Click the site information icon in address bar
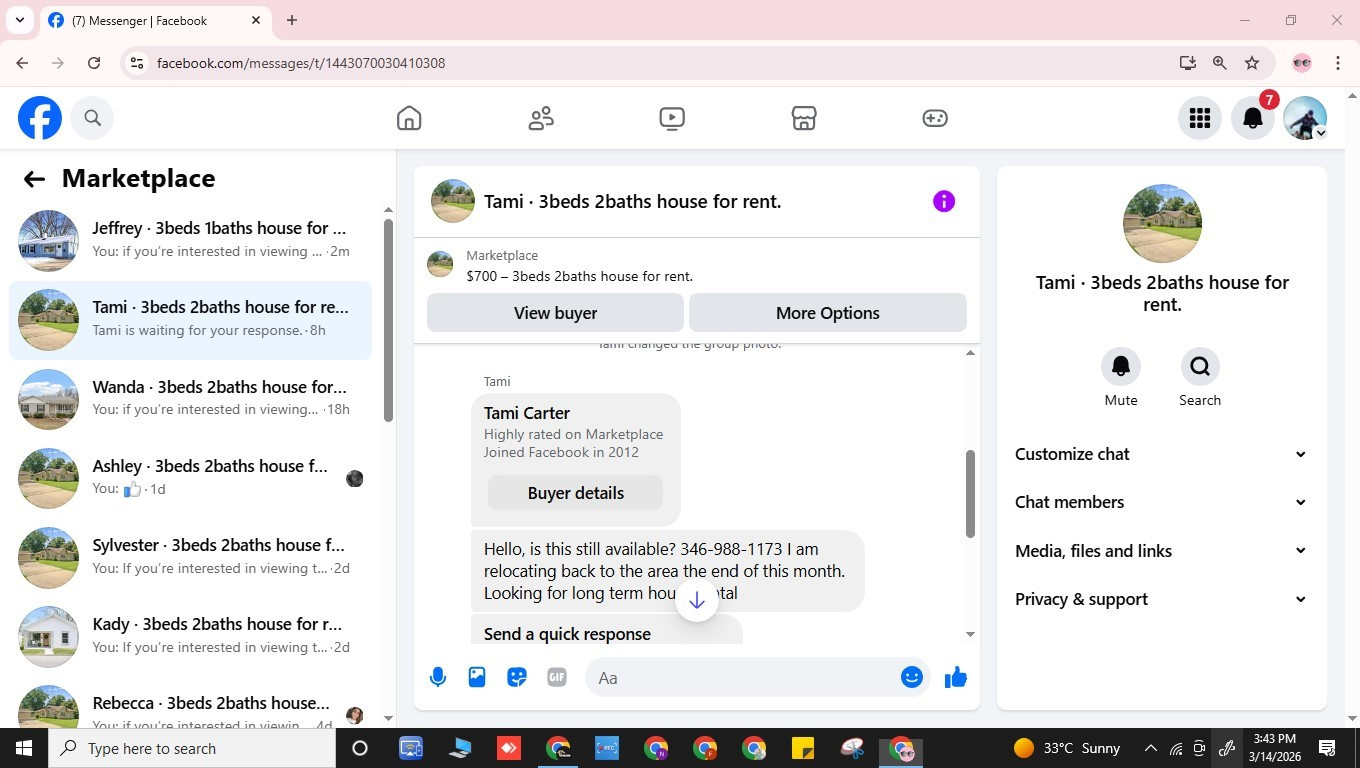Screen dimensions: 1360x768 (137, 63)
